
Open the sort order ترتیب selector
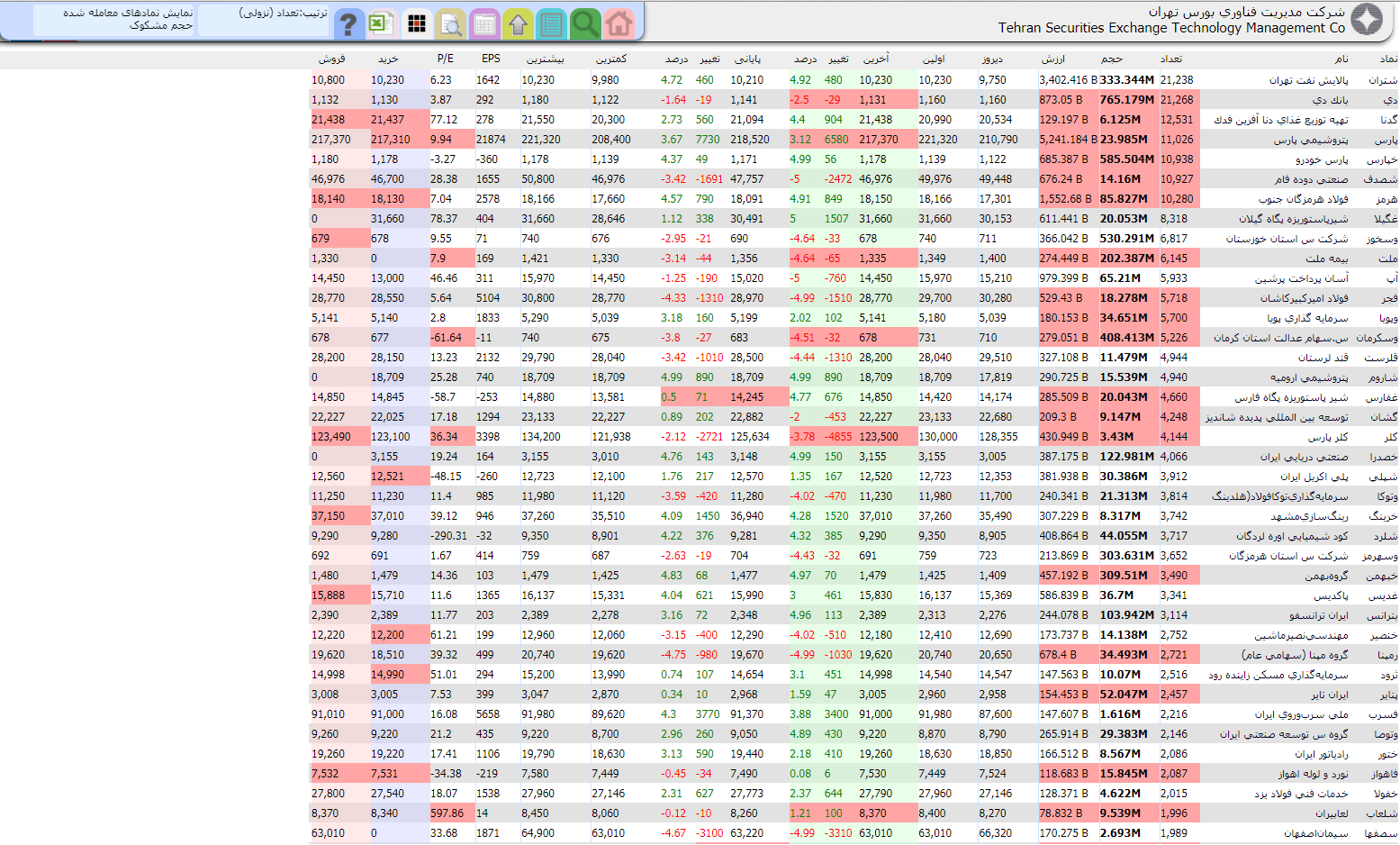pyautogui.click(x=264, y=20)
